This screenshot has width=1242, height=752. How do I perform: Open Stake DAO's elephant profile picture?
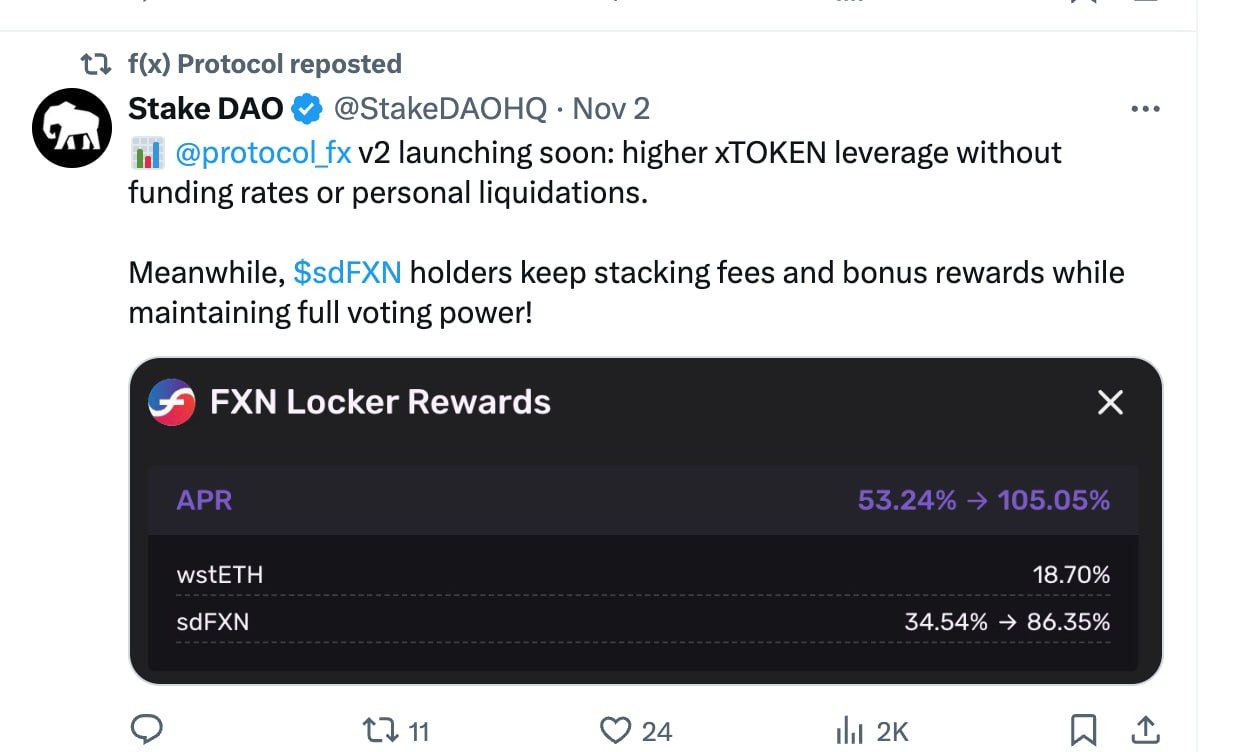tap(71, 127)
